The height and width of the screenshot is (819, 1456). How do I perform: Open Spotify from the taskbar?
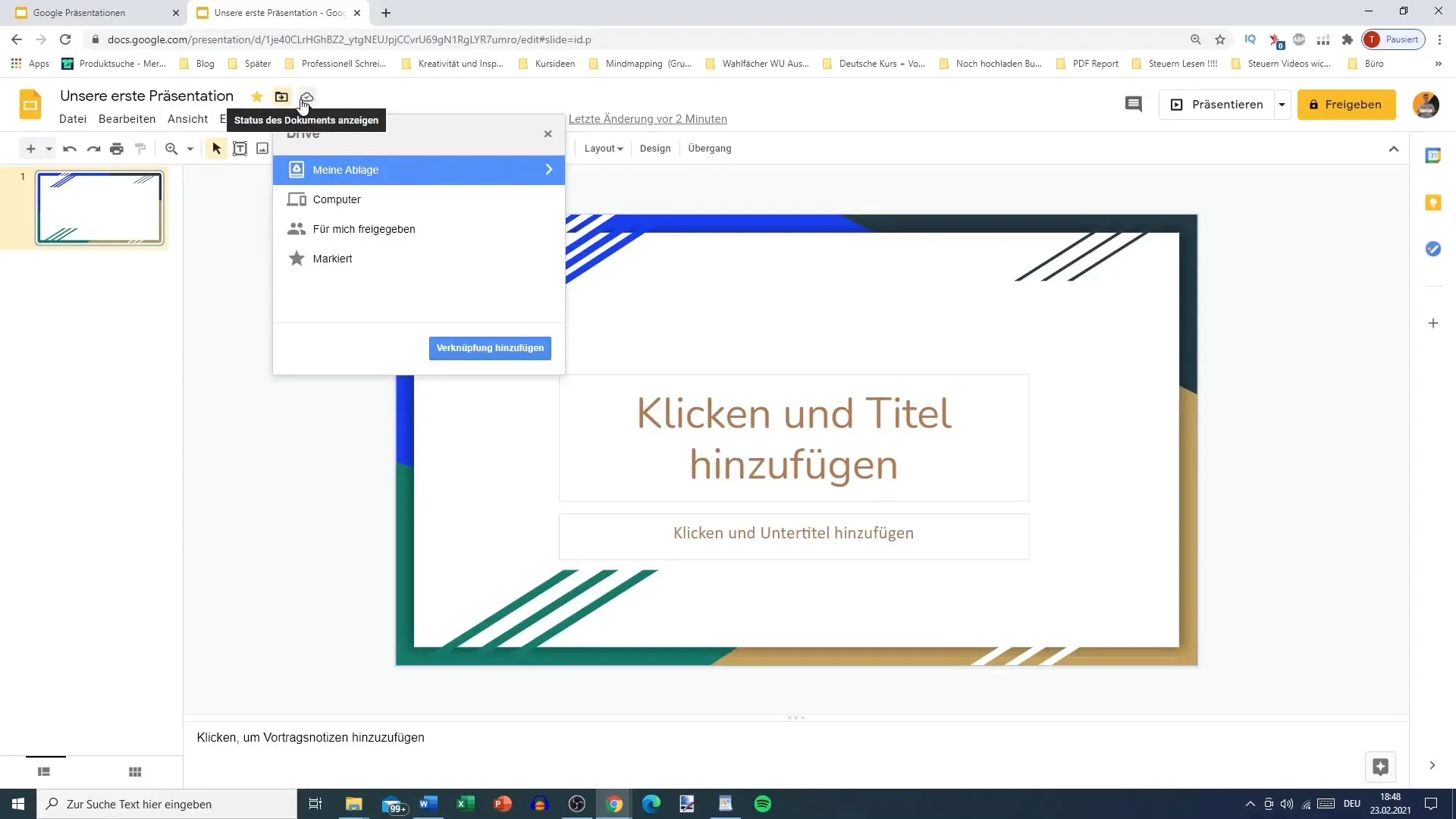coord(763,804)
